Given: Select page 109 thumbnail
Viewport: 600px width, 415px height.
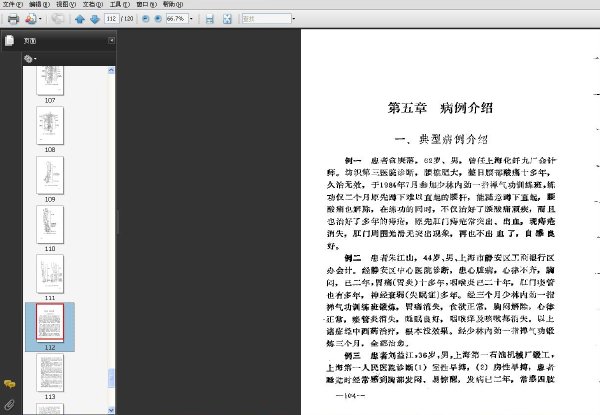Looking at the screenshot, I should coord(50,175).
